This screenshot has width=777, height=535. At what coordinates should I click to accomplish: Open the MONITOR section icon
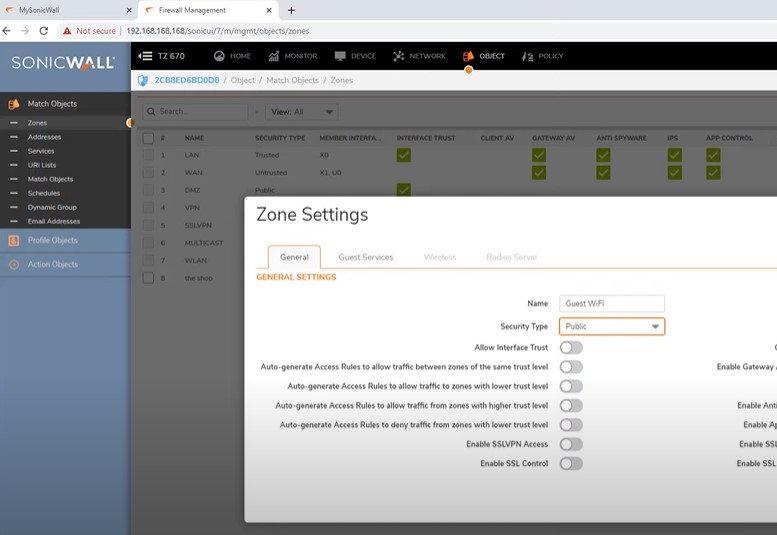[274, 56]
